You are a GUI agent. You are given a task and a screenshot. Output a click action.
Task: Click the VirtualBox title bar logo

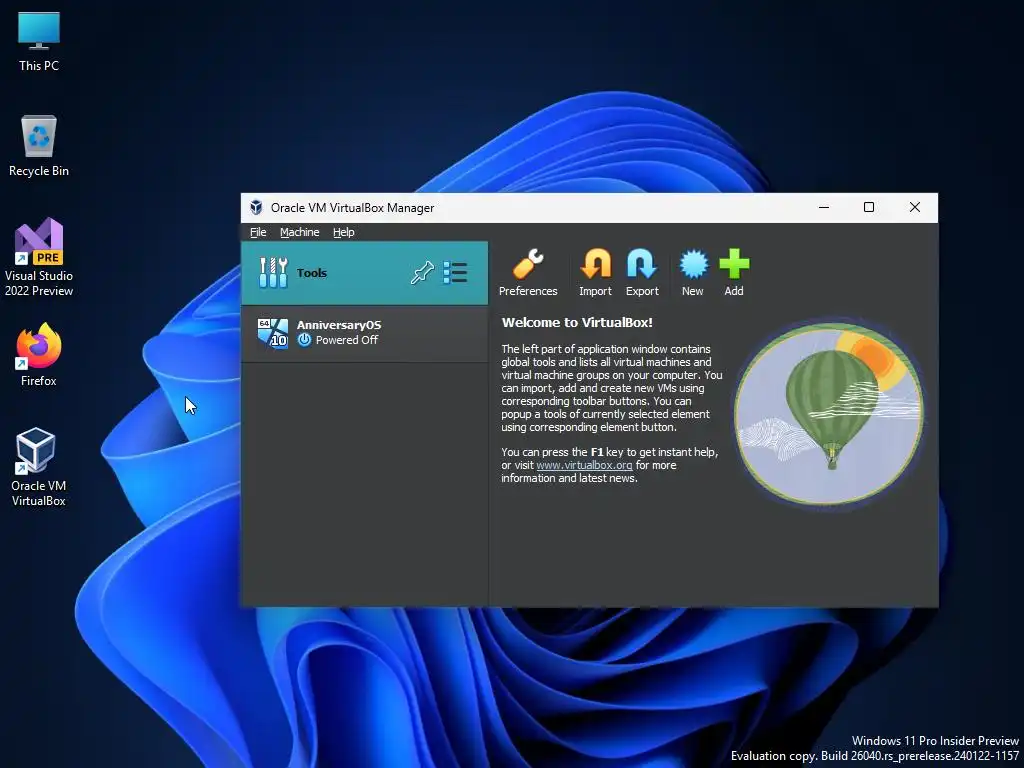point(256,207)
